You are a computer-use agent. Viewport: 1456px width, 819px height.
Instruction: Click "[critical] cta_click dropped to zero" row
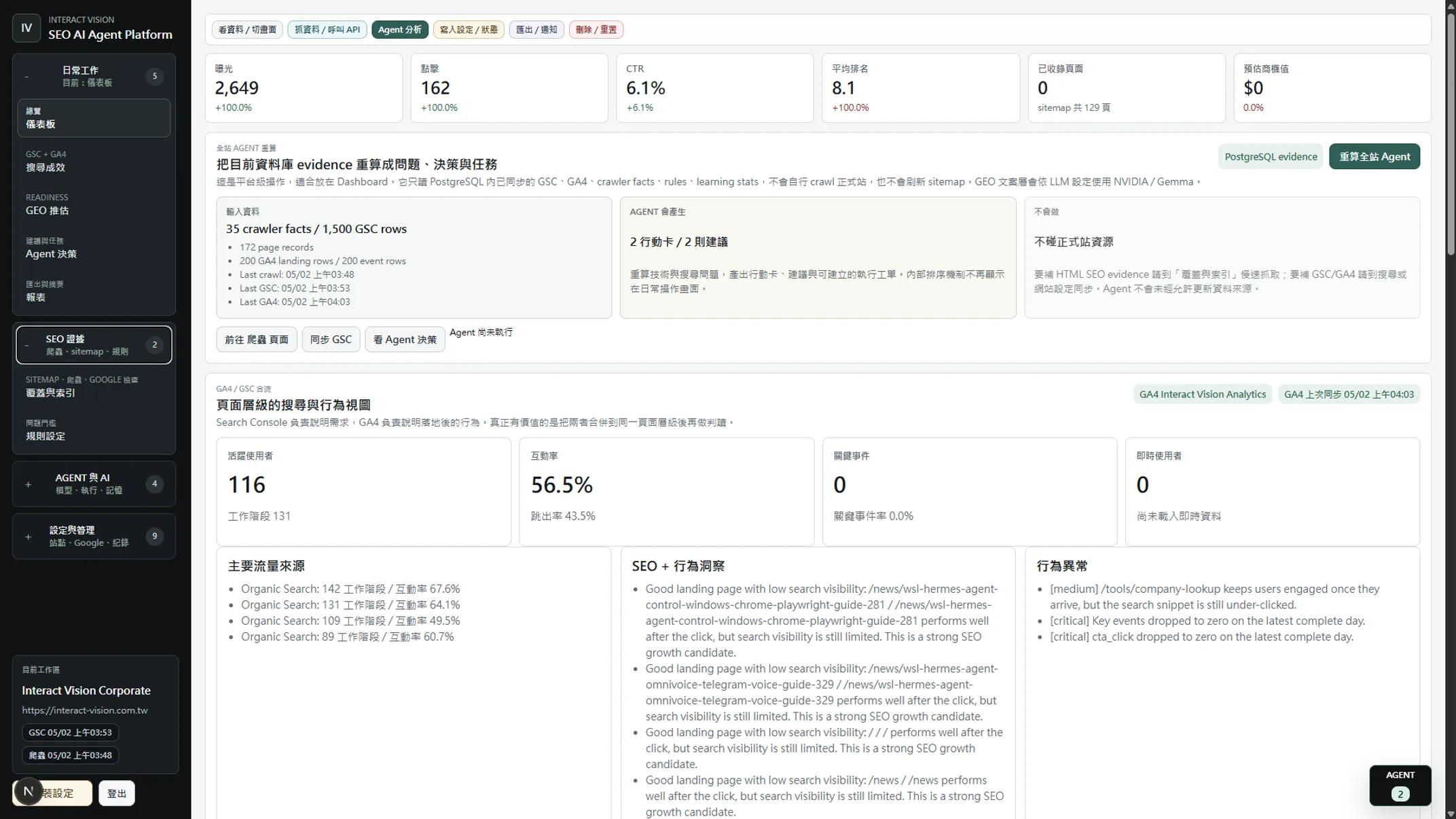(x=1201, y=637)
